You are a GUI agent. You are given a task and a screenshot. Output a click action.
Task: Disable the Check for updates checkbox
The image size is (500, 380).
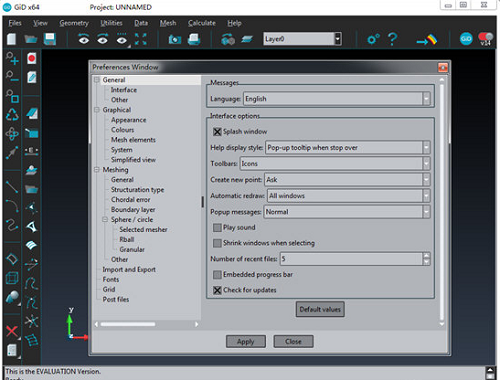217,290
